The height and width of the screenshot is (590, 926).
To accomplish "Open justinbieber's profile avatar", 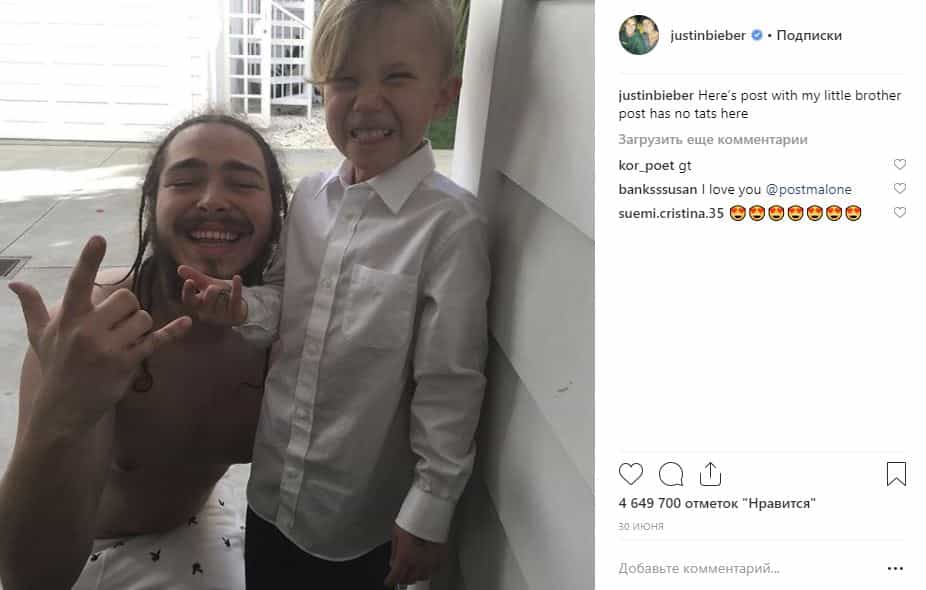I will click(x=638, y=35).
